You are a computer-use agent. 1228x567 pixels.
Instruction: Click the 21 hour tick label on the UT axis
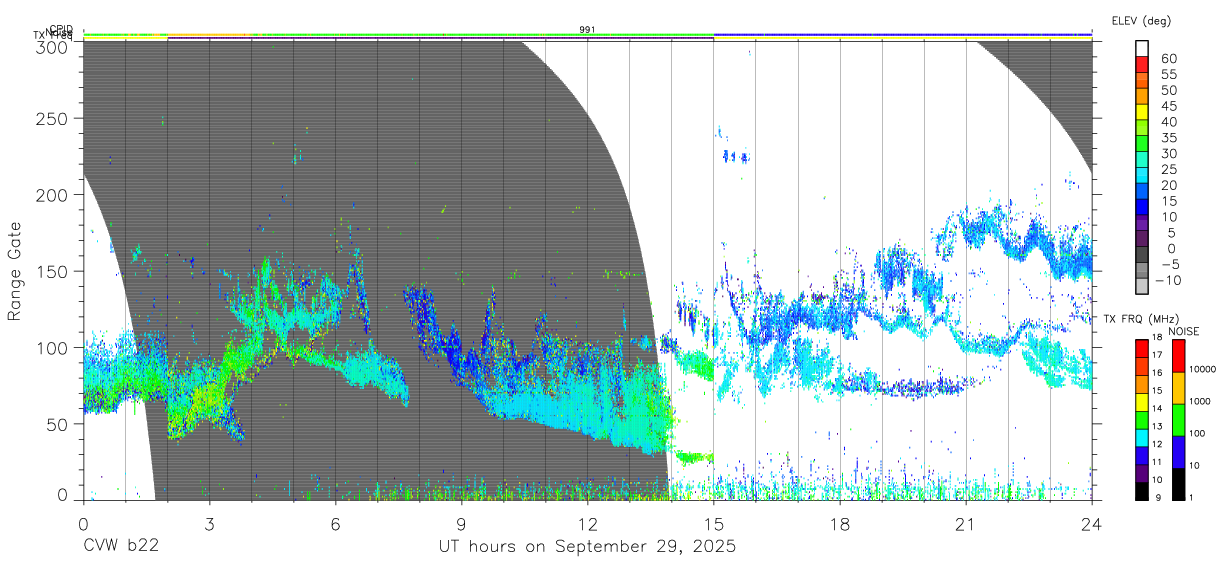(x=965, y=523)
